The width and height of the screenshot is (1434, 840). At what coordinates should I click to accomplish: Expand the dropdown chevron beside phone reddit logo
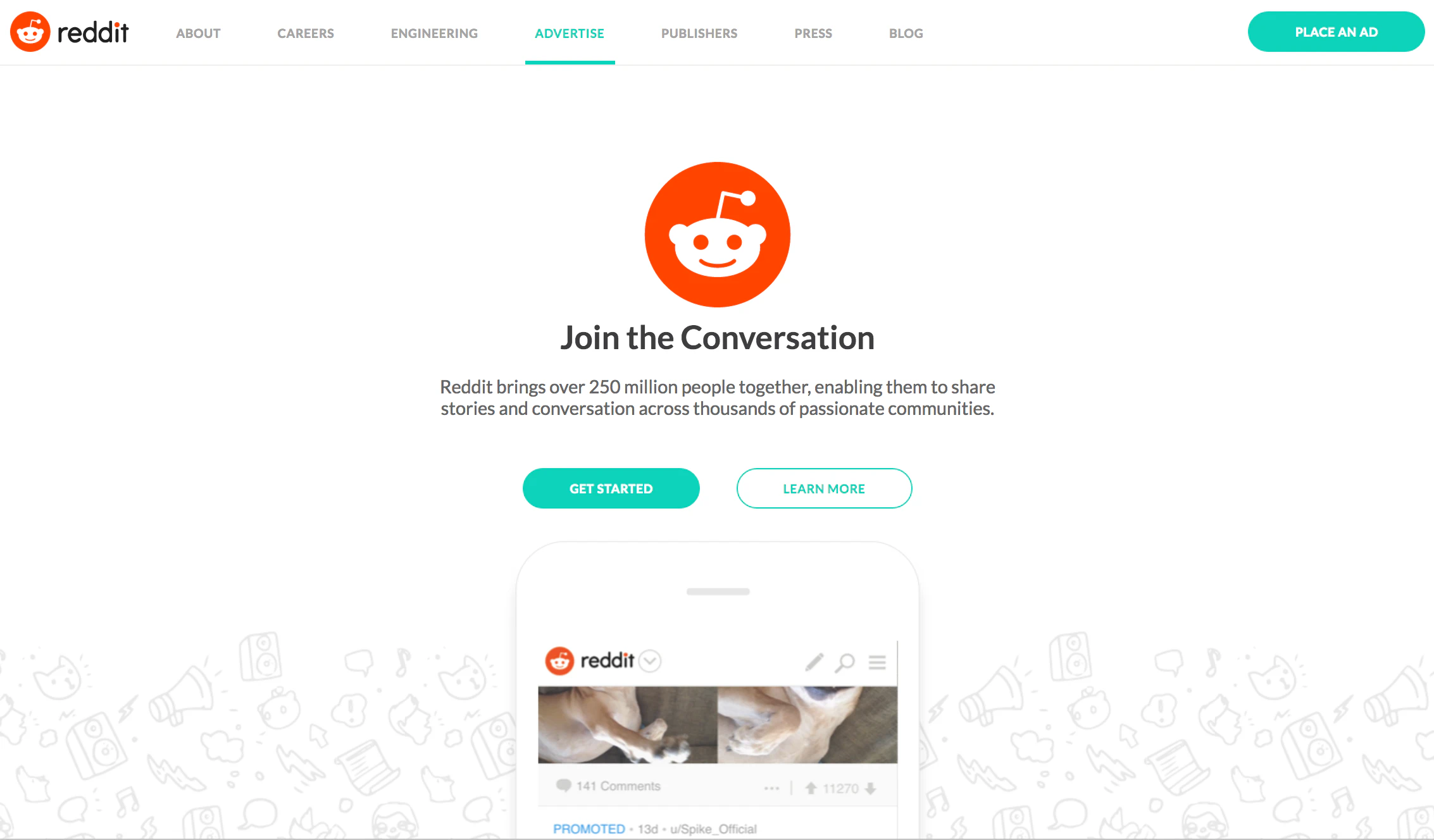click(650, 661)
